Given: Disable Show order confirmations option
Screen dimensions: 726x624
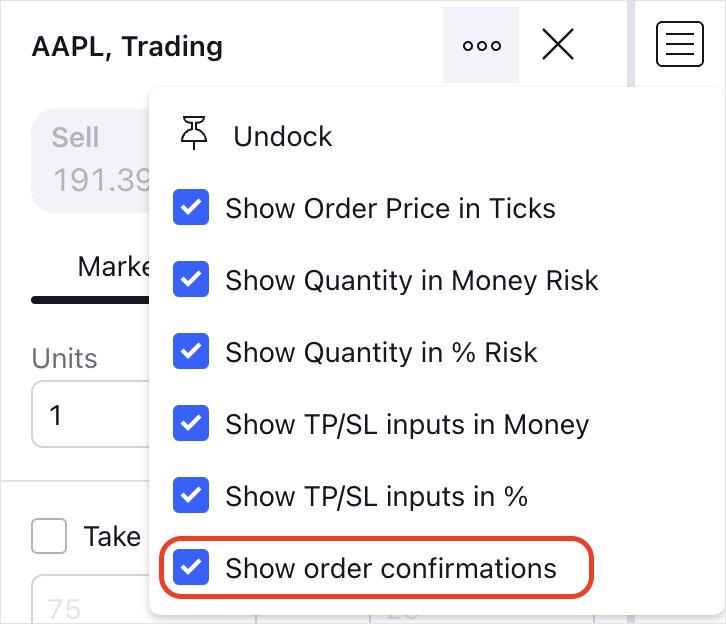Looking at the screenshot, I should (x=191, y=569).
